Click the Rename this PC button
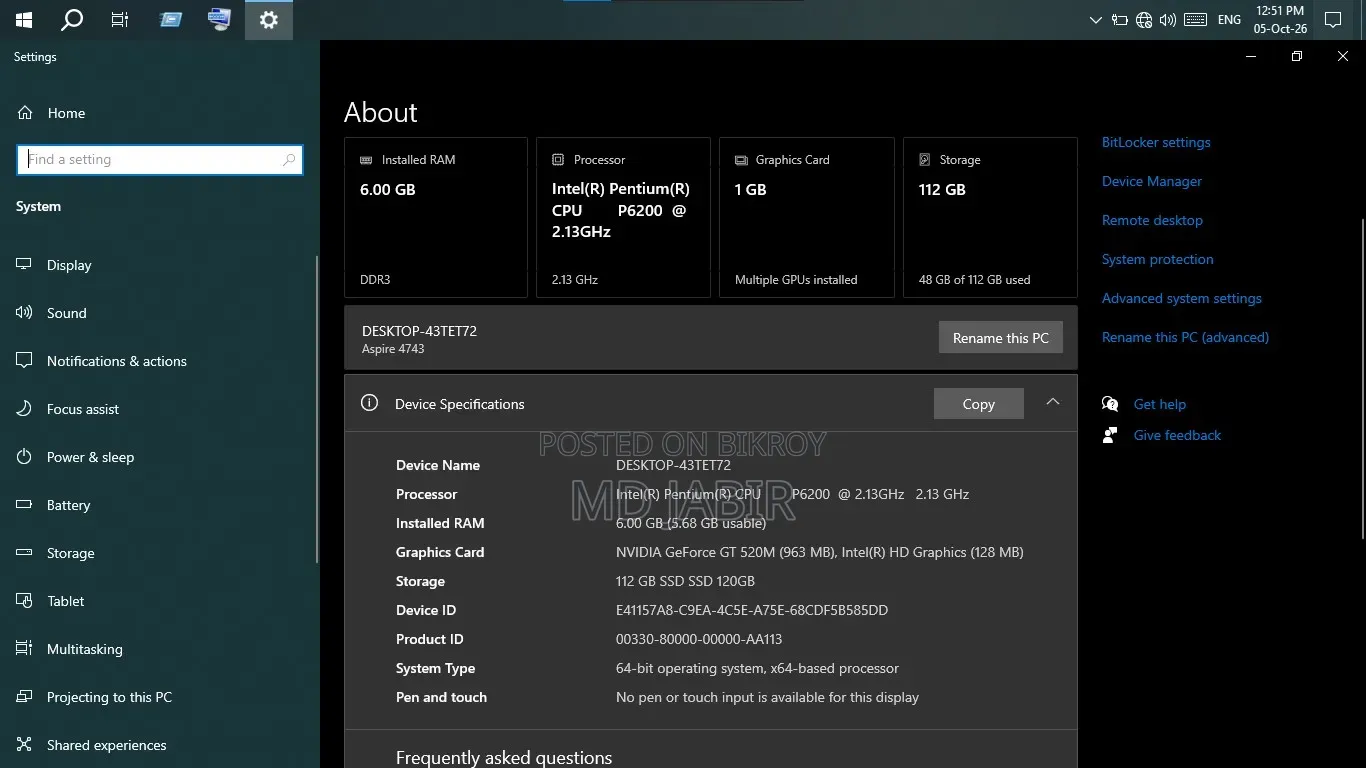1366x768 pixels. (1001, 338)
